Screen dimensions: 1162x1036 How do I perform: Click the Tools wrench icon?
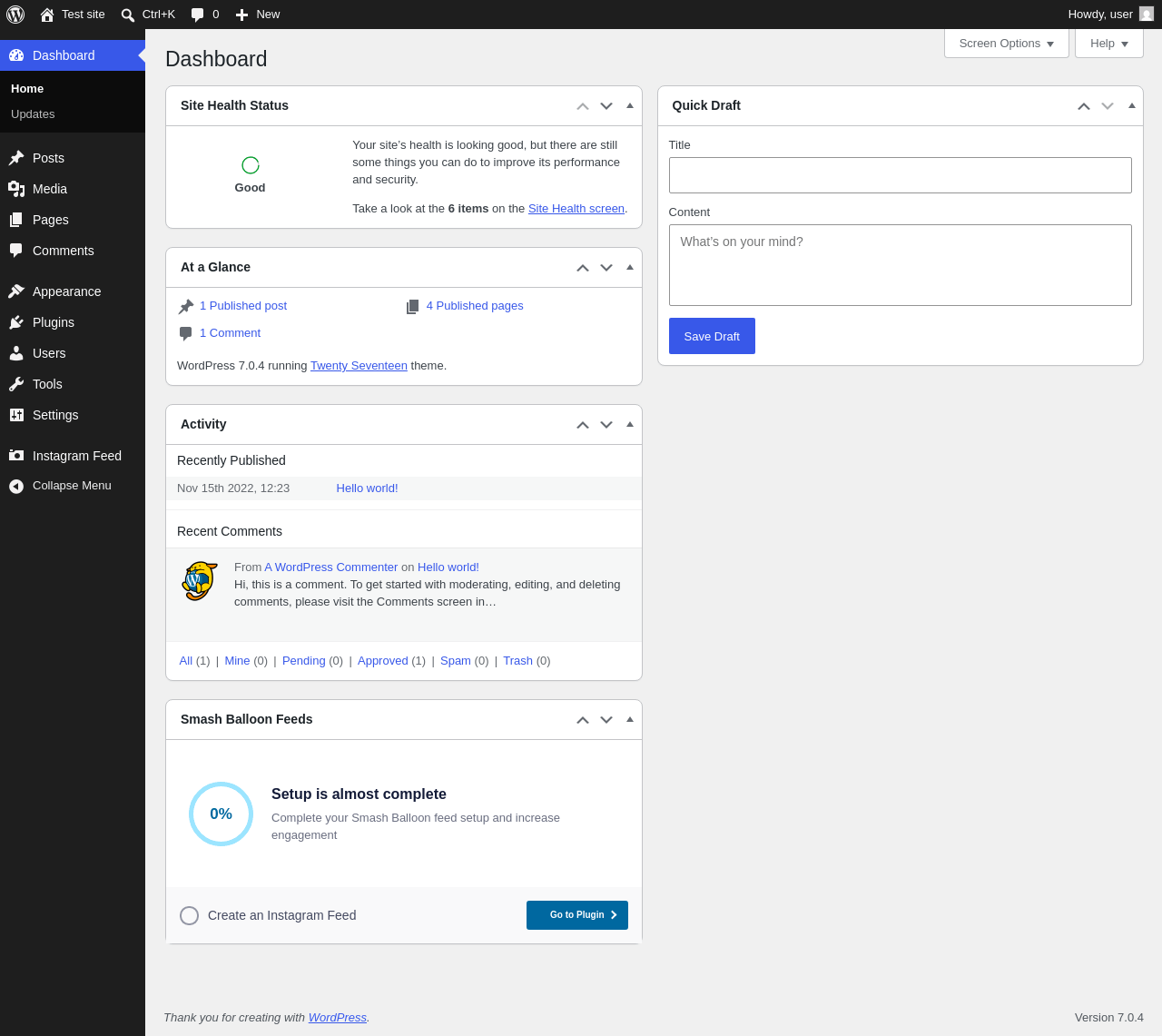coord(16,384)
